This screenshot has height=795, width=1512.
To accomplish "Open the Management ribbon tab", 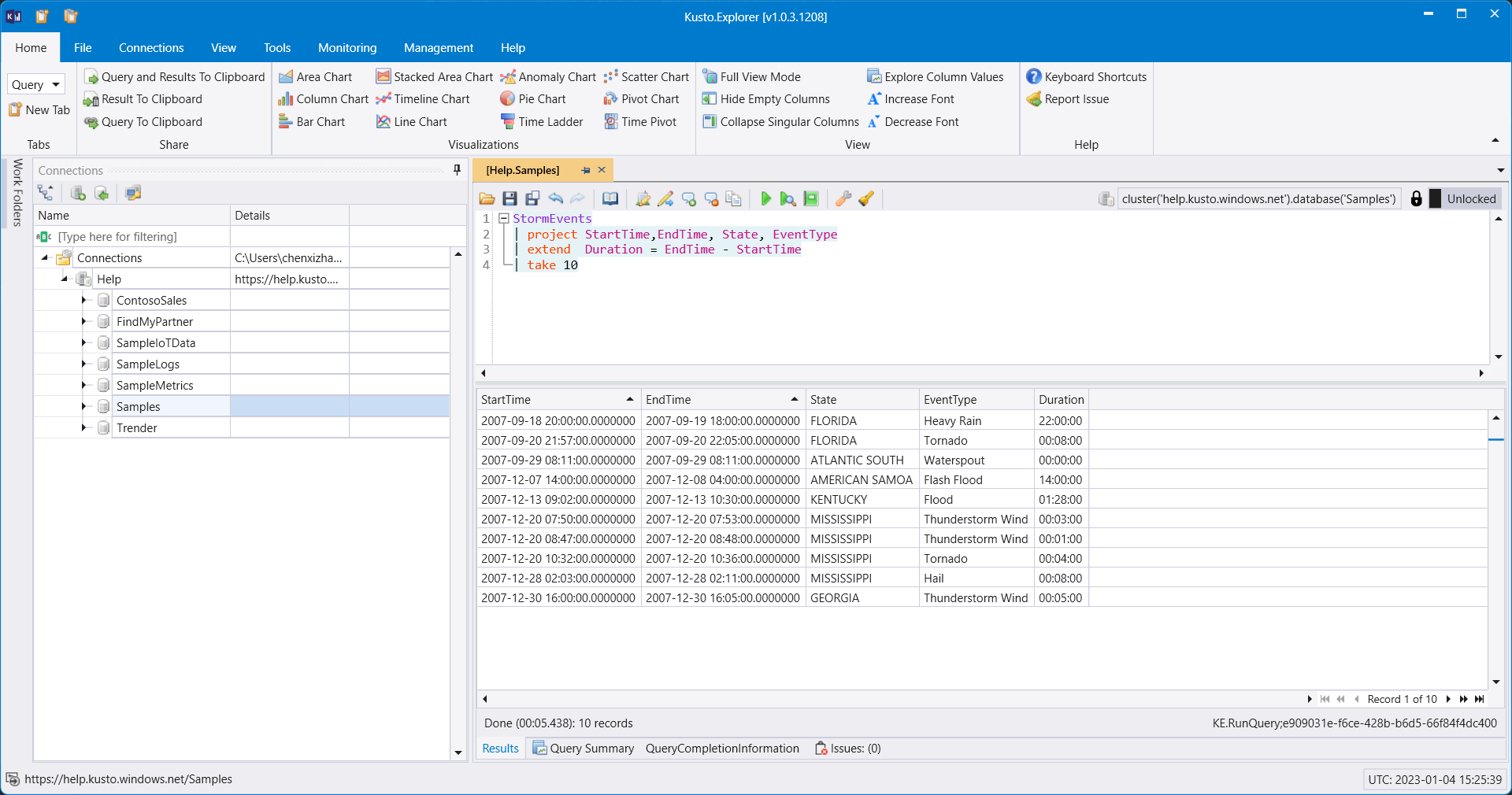I will [439, 48].
